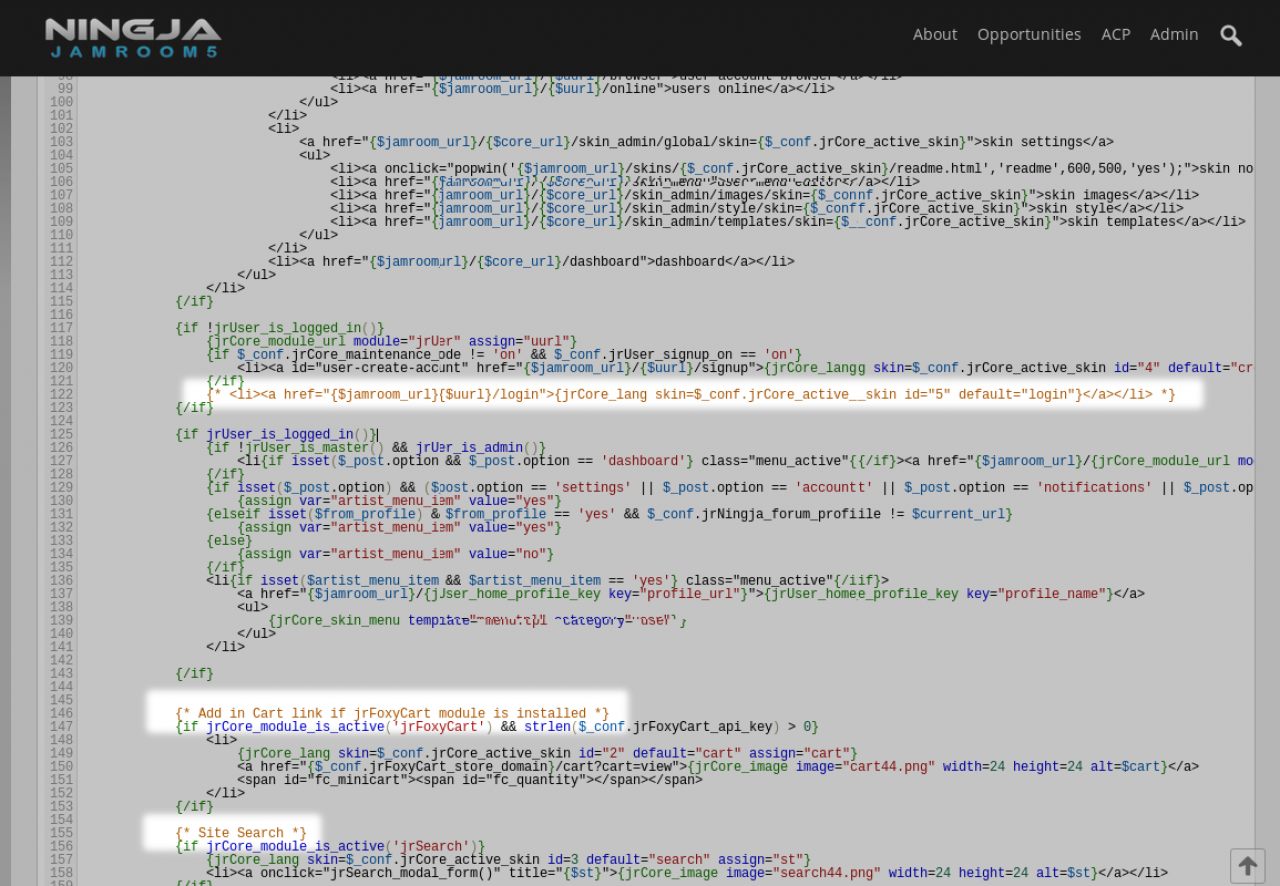The height and width of the screenshot is (886, 1280).
Task: Click the highlighted jrFoxyCart cart link comment
Action: click(x=391, y=714)
